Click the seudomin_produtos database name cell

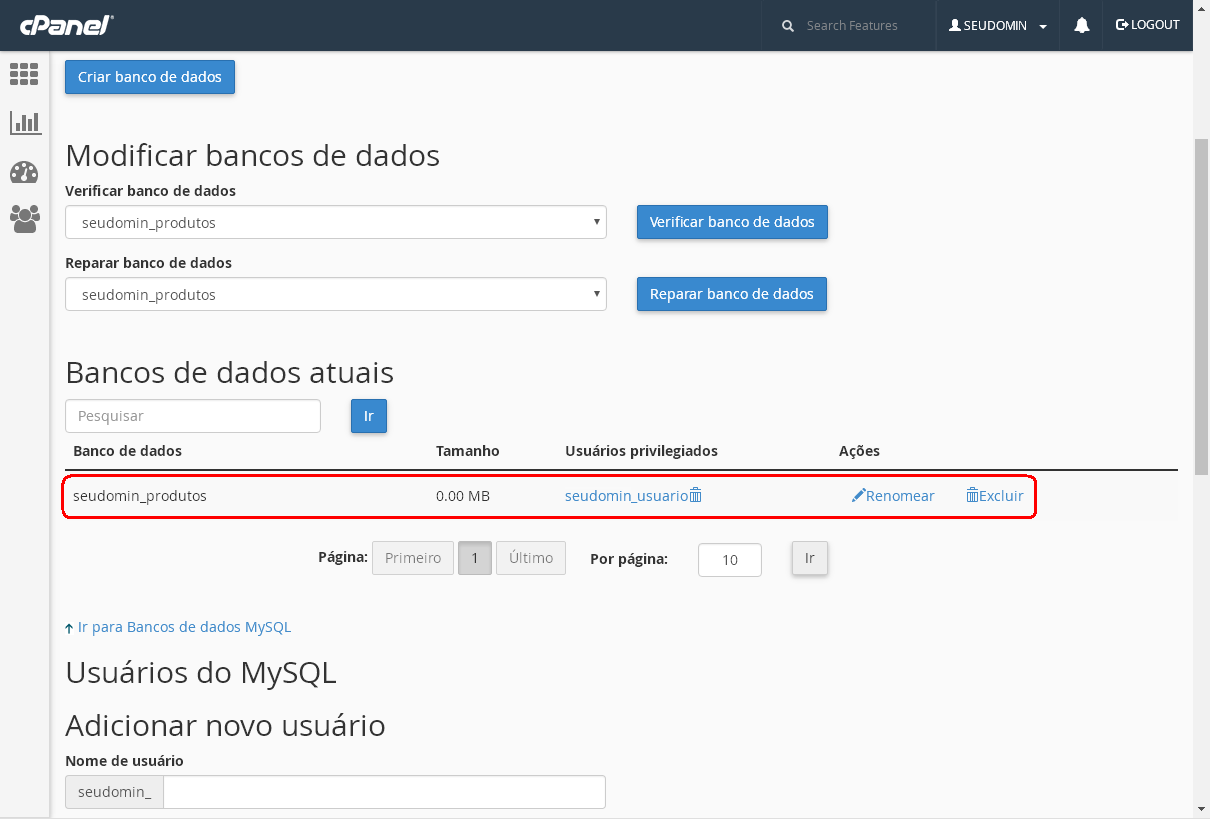click(140, 495)
